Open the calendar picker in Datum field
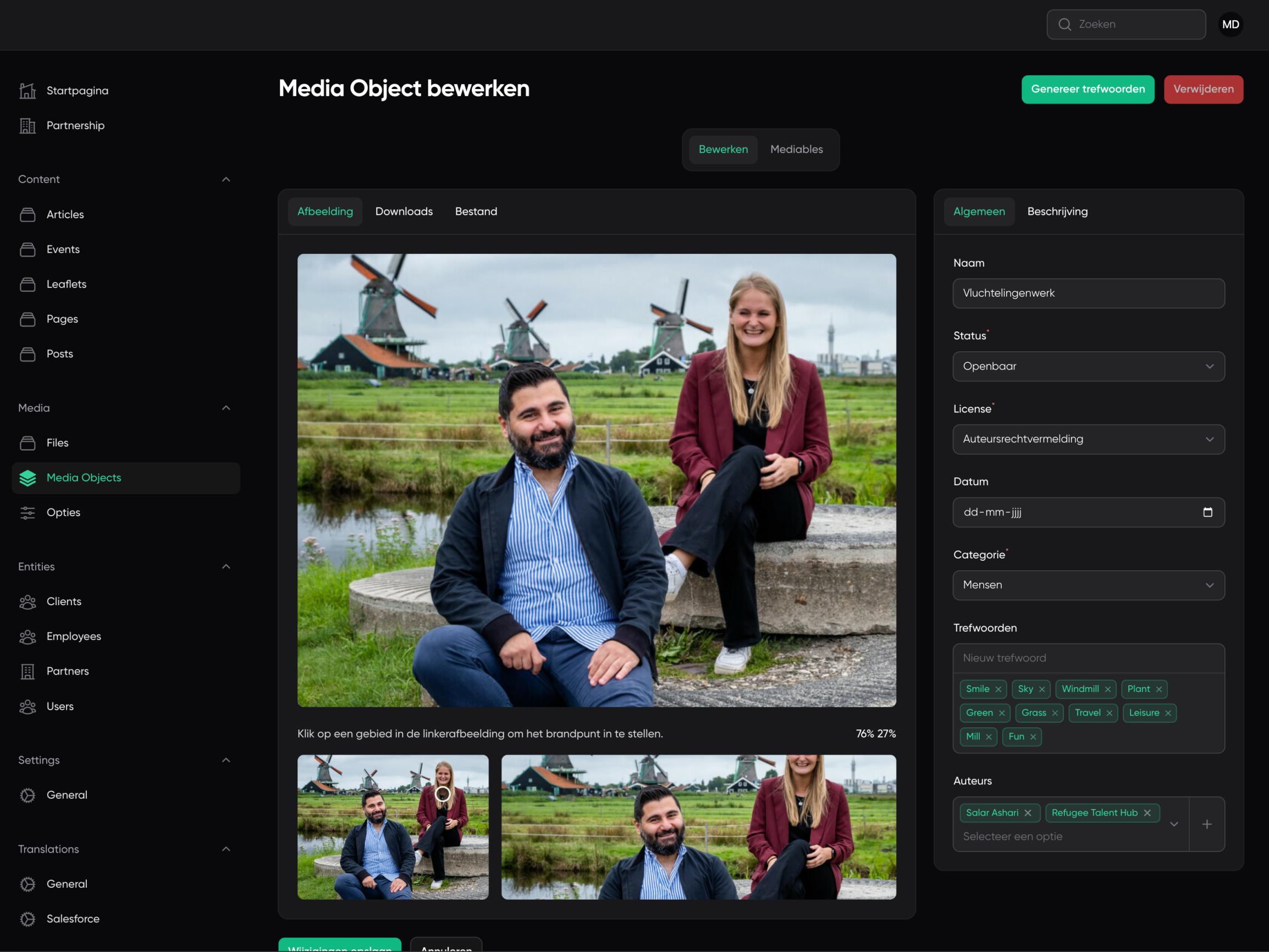The image size is (1269, 952). coord(1207,512)
